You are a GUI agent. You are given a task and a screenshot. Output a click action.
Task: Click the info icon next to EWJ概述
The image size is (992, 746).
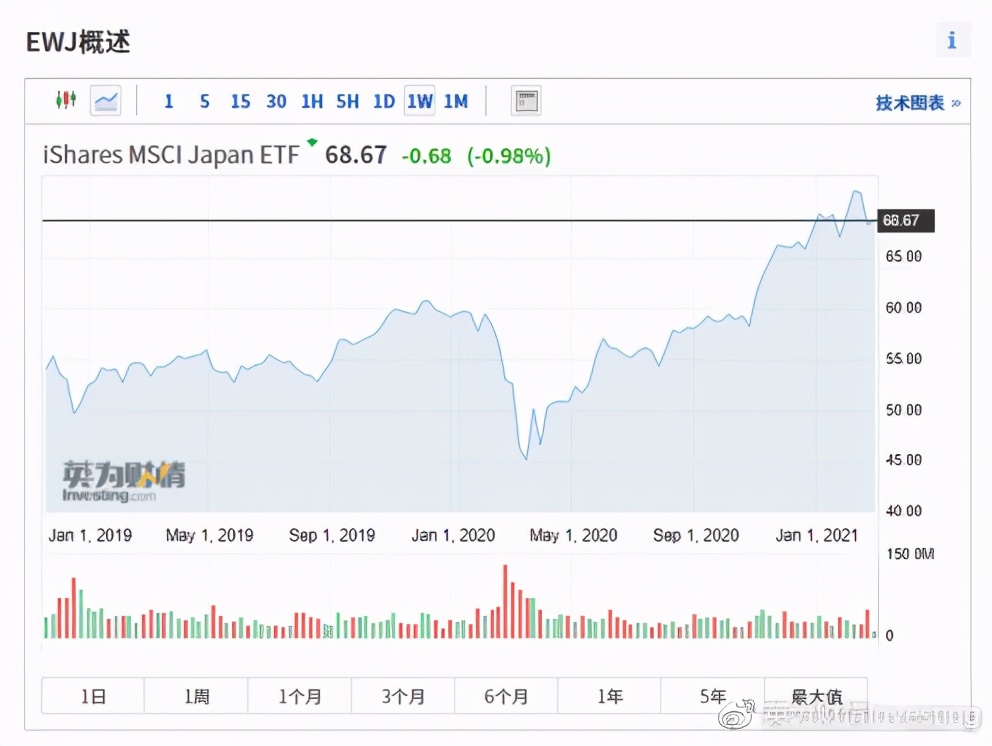tap(951, 40)
